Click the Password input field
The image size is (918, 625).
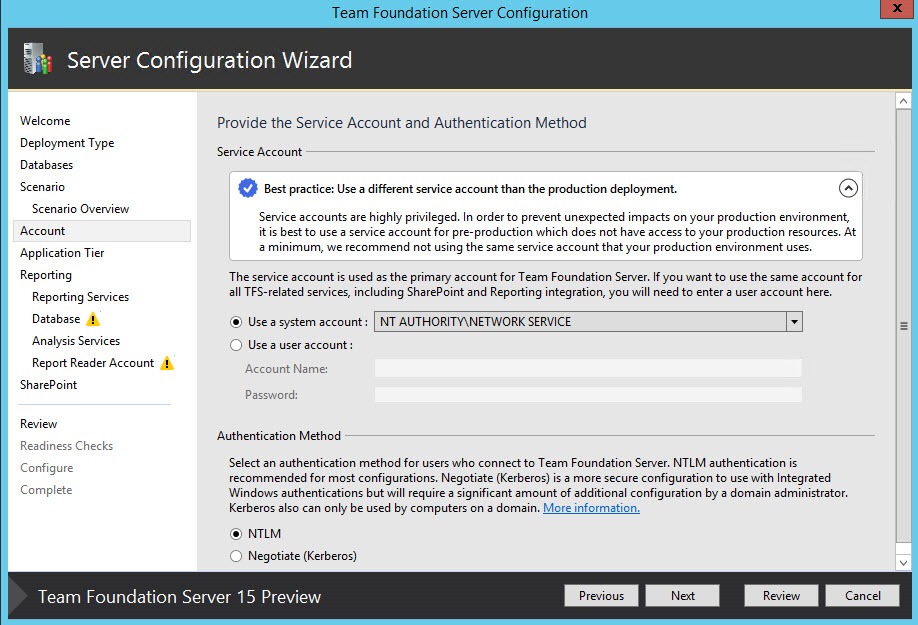point(588,395)
